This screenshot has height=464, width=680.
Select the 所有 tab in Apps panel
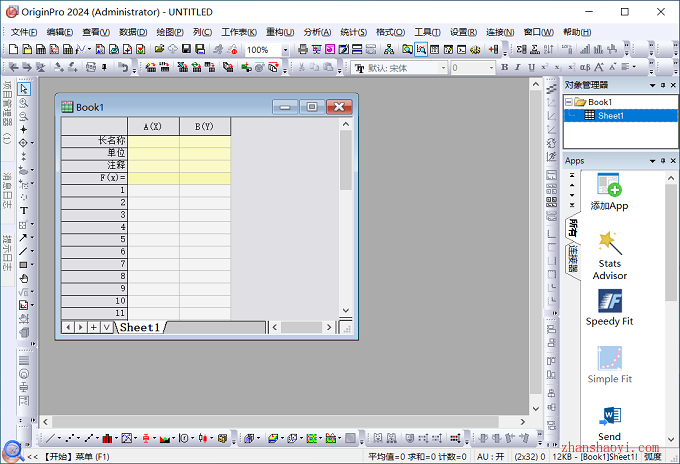coord(573,228)
